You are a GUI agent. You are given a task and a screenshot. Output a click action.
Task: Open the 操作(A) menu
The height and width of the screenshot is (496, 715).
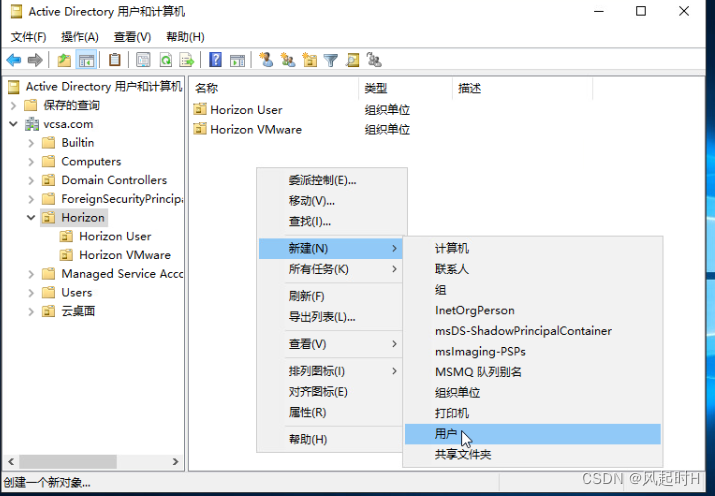pos(80,36)
